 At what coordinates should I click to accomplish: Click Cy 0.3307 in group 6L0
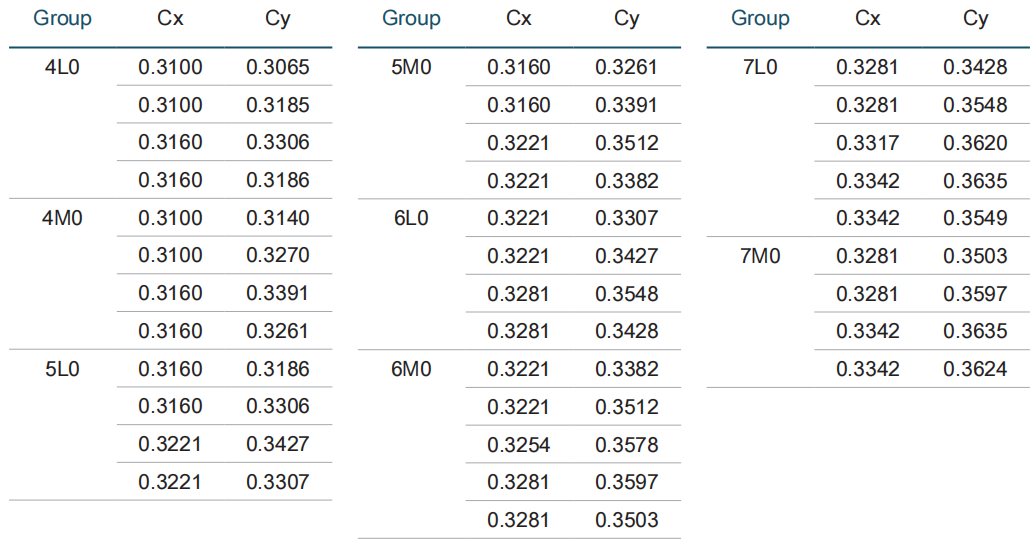point(626,218)
